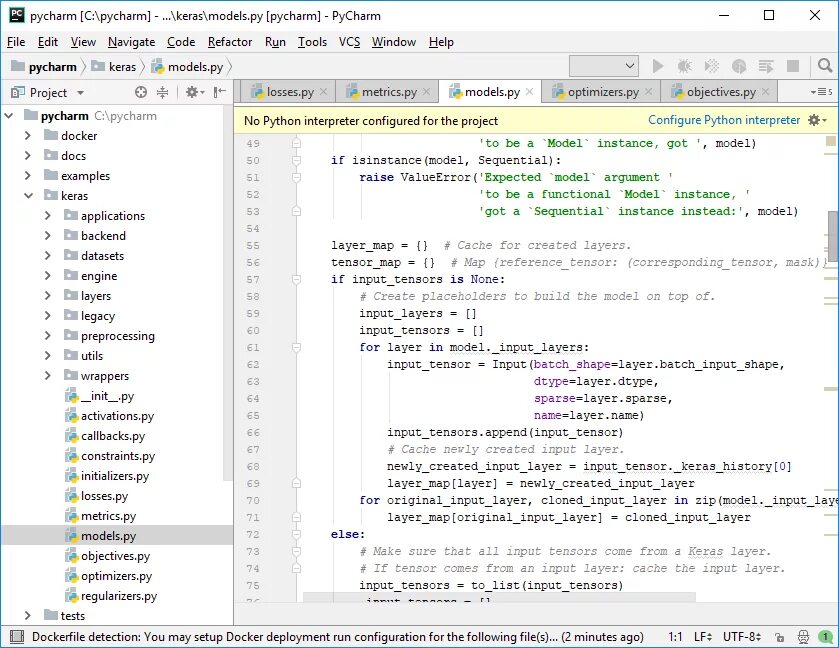Open the File menu
This screenshot has height=648, width=839.
pos(16,42)
